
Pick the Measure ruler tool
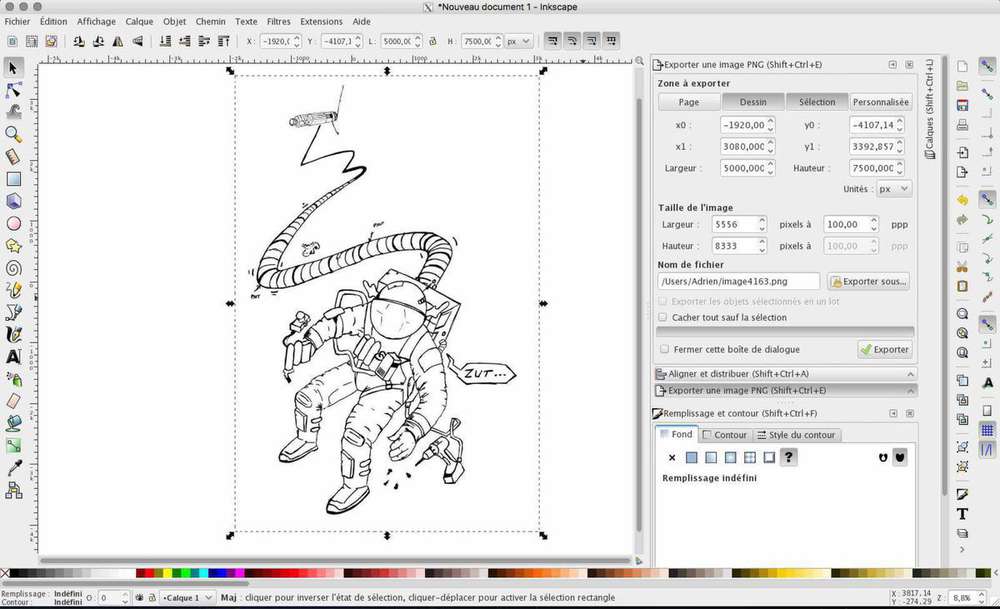pyautogui.click(x=13, y=157)
